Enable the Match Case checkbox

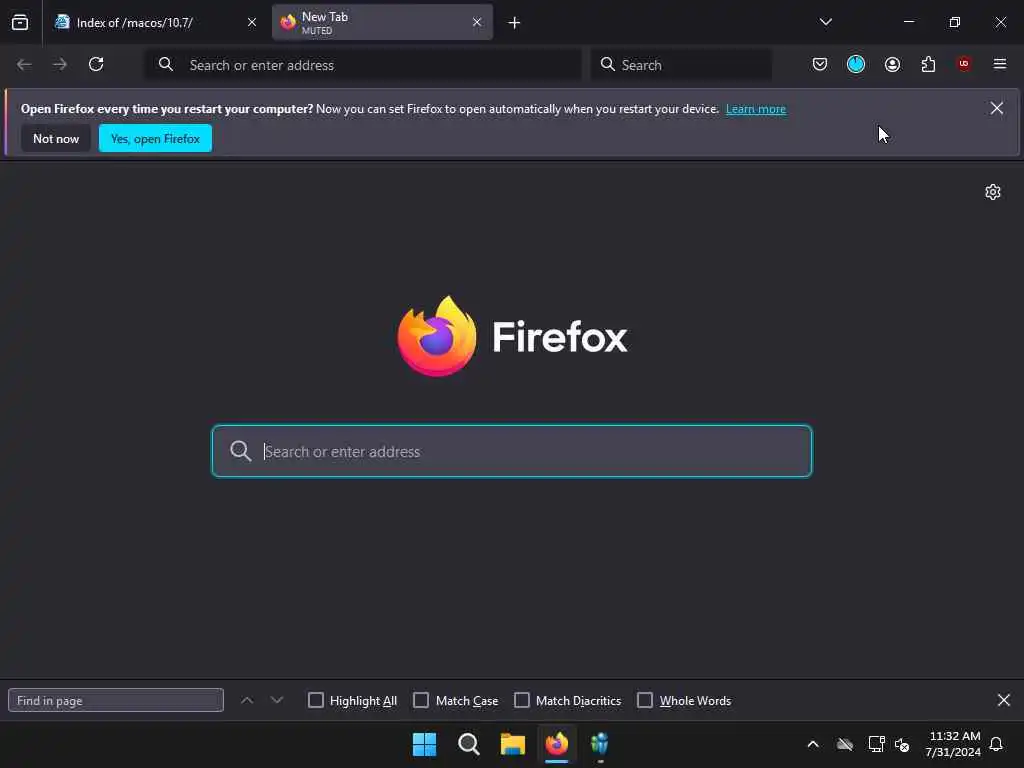tap(421, 700)
